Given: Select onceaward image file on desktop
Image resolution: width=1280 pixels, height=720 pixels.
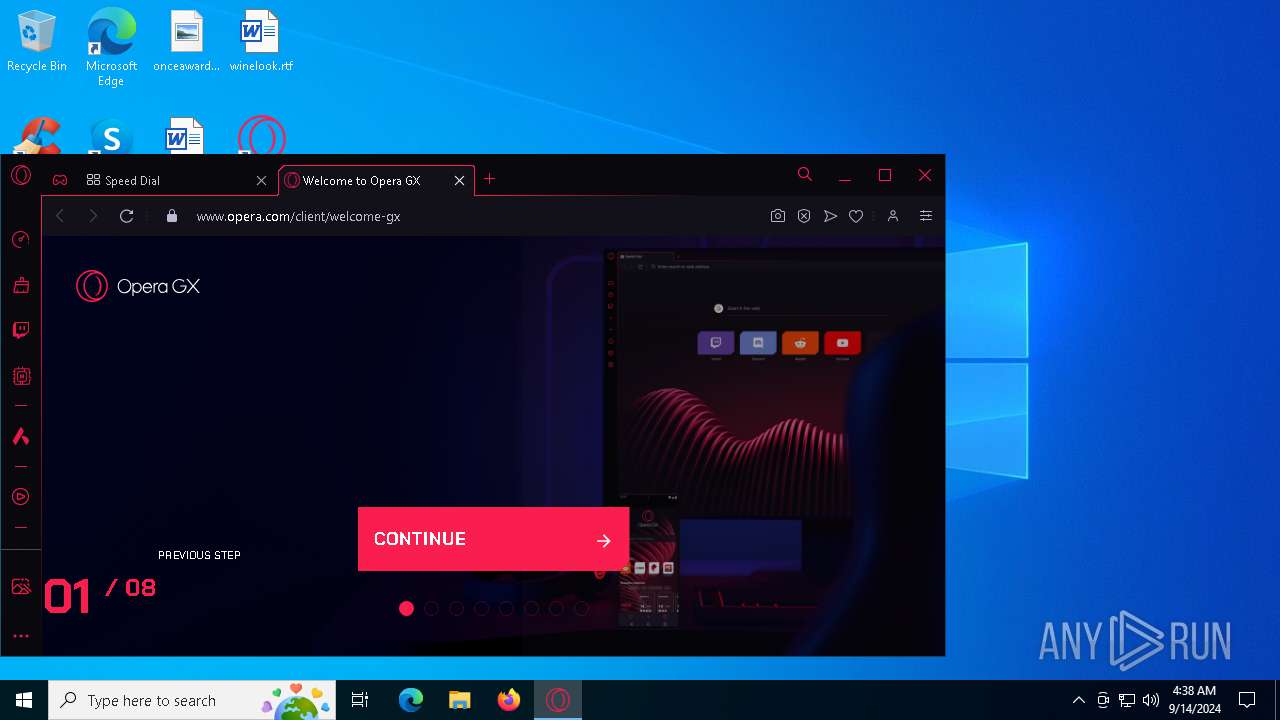Looking at the screenshot, I should pyautogui.click(x=186, y=42).
